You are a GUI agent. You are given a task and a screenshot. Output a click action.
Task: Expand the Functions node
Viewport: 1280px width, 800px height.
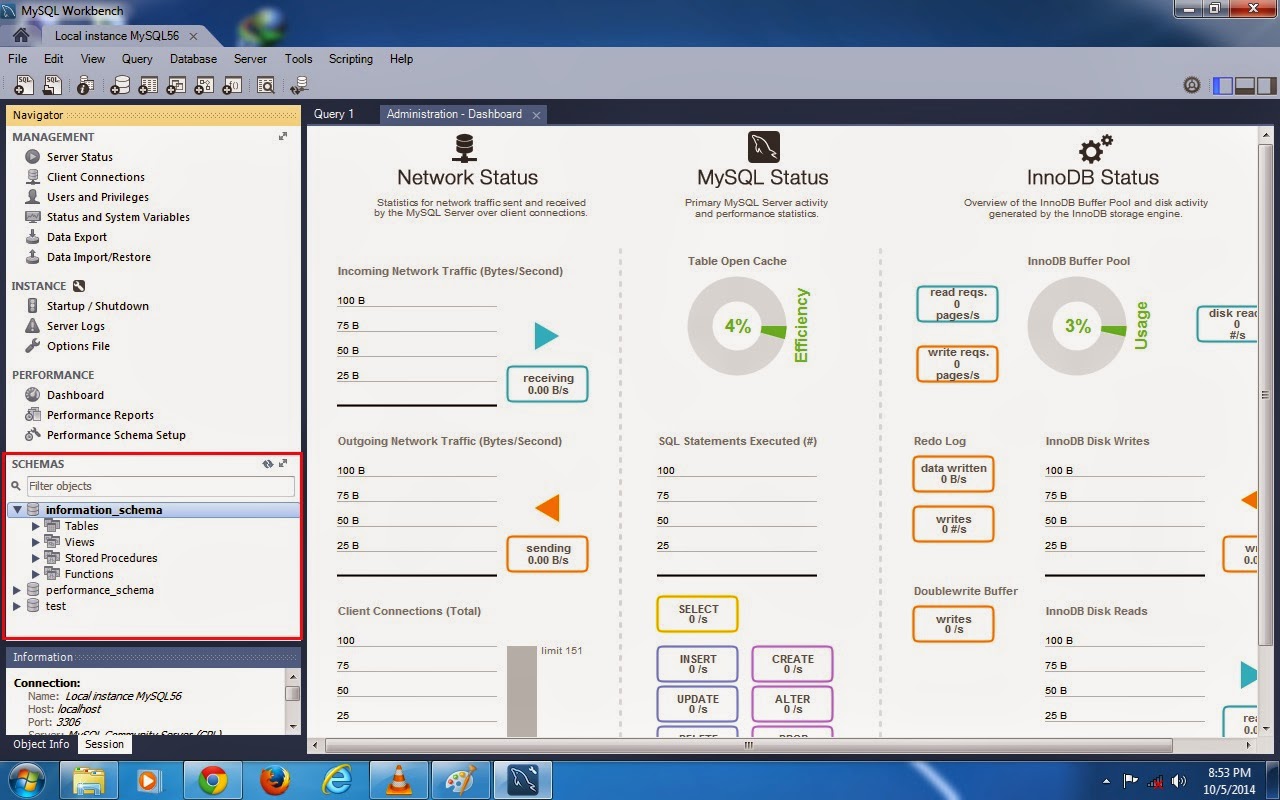point(36,574)
